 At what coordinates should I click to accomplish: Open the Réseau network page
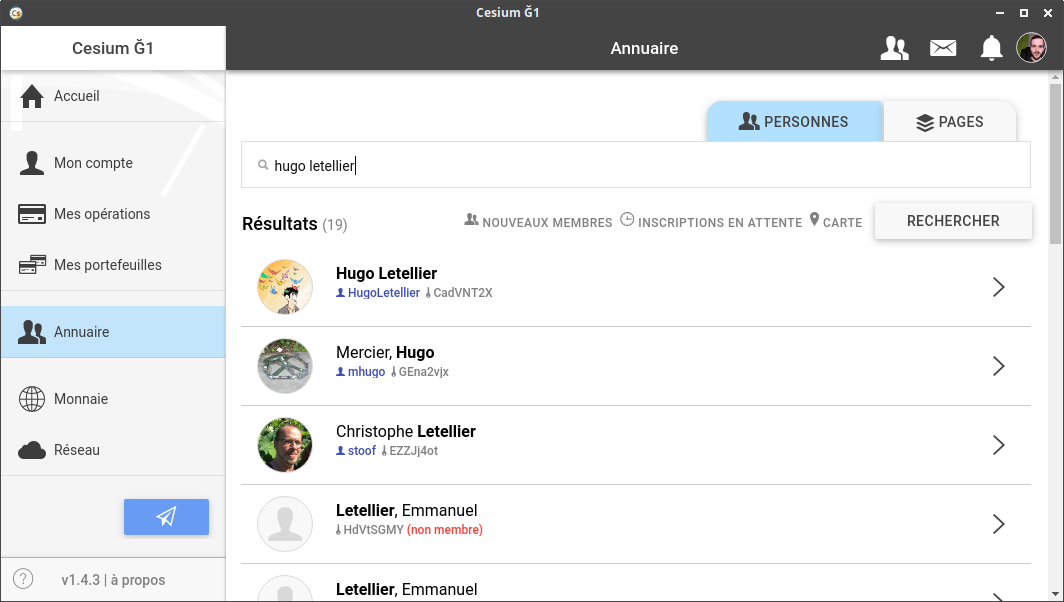113,449
